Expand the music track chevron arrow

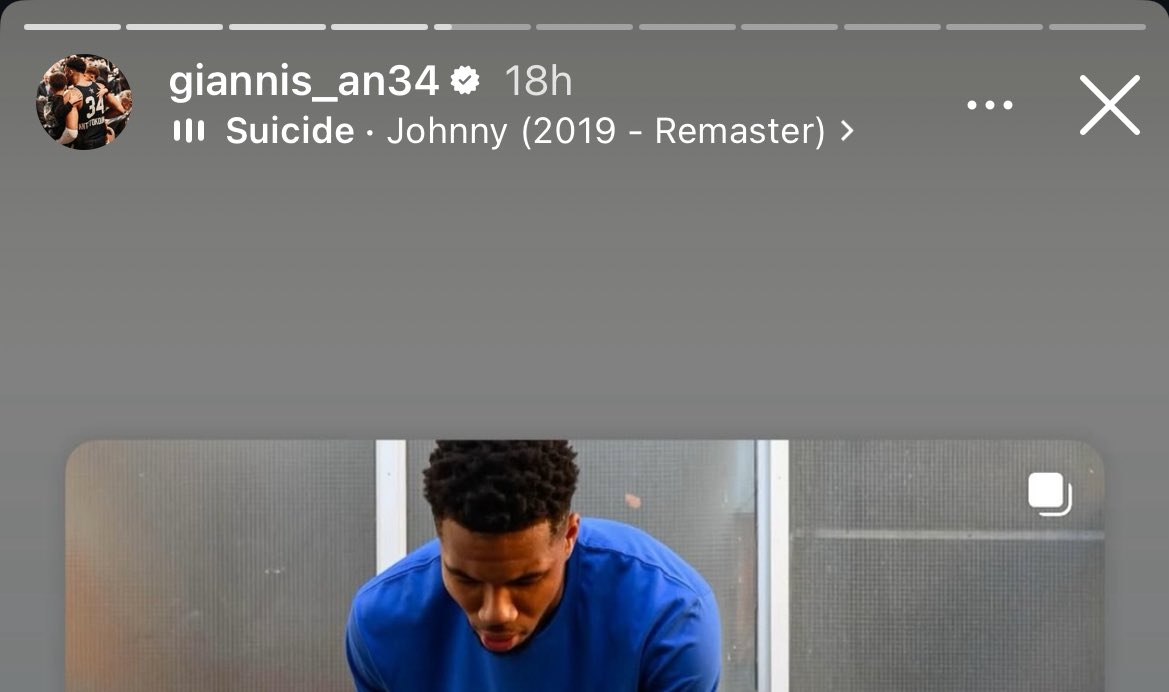(846, 131)
